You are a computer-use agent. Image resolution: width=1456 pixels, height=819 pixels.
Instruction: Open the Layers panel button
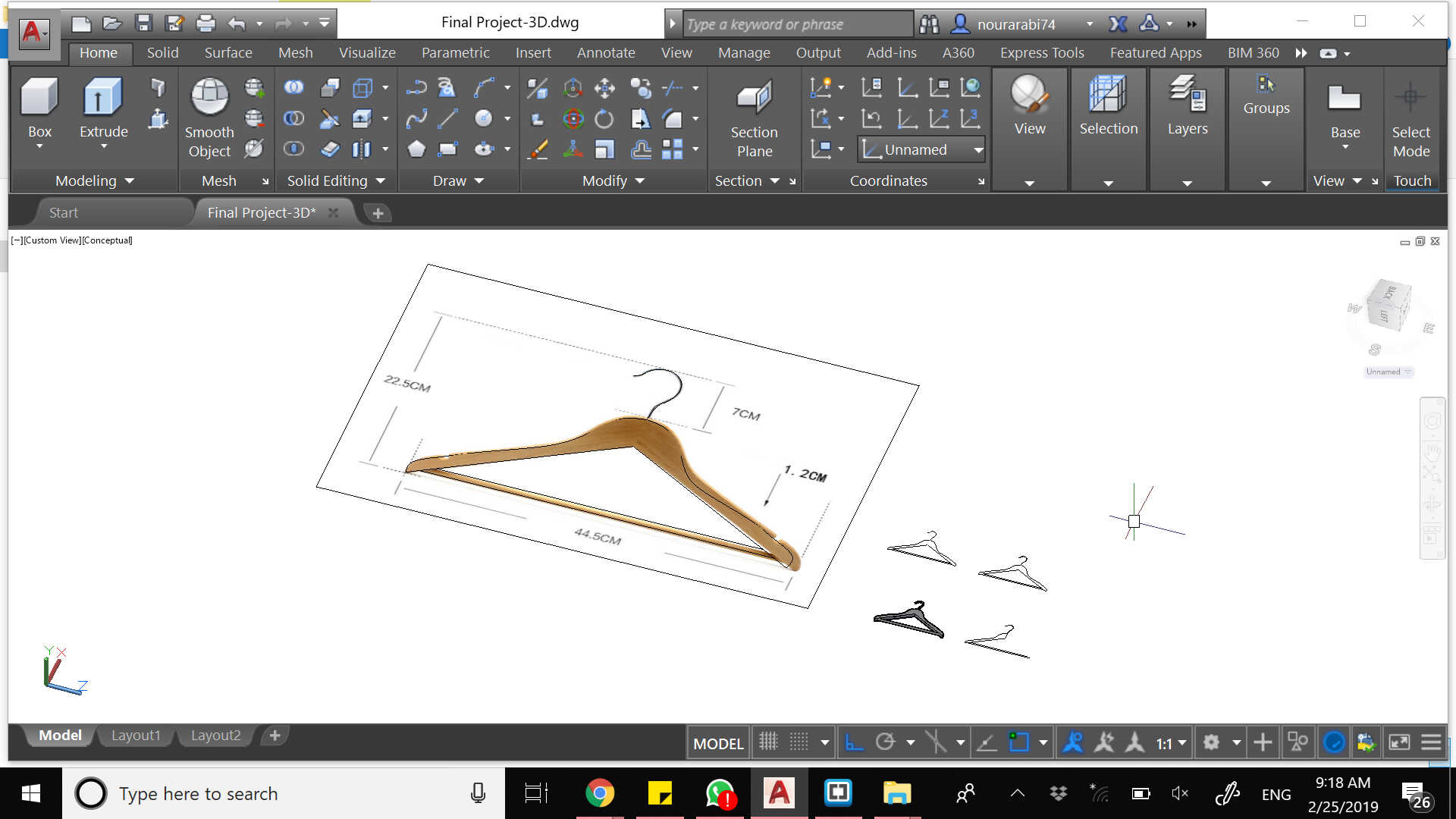(x=1187, y=96)
